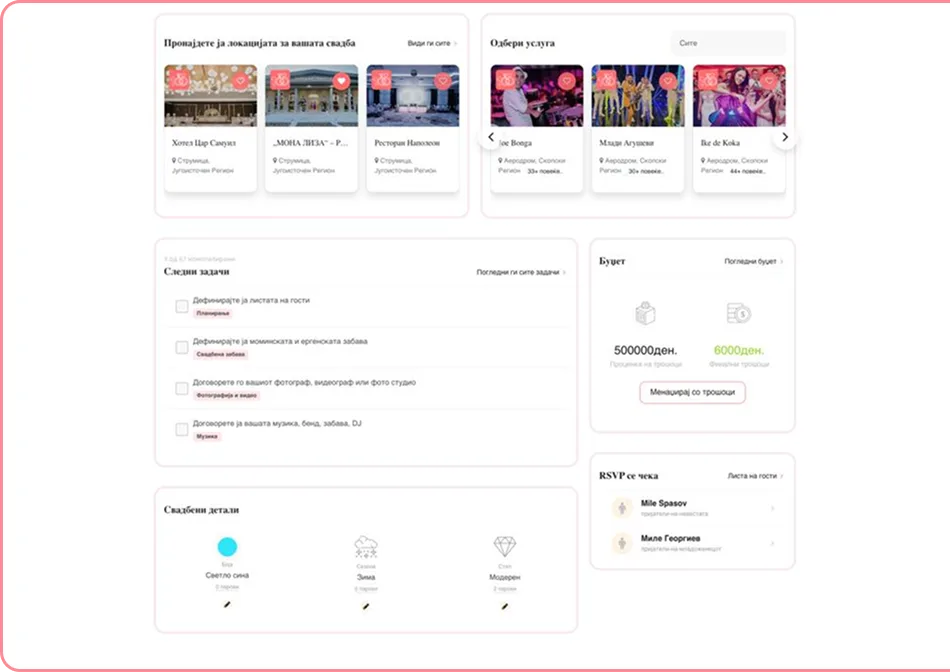Screen dimensions: 950x672
Task: Click the diamond style icon
Action: (x=504, y=547)
